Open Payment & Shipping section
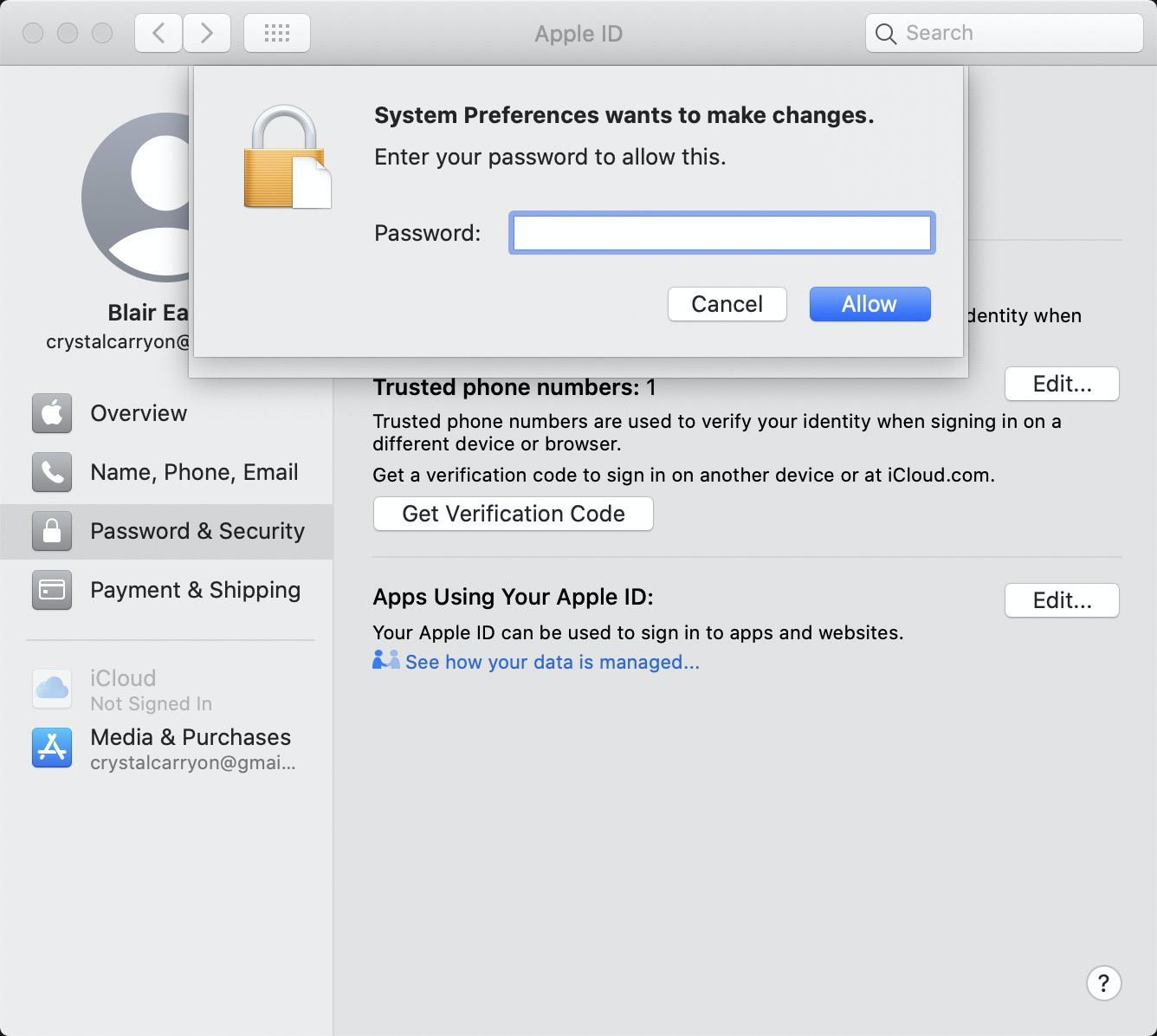 click(x=166, y=590)
